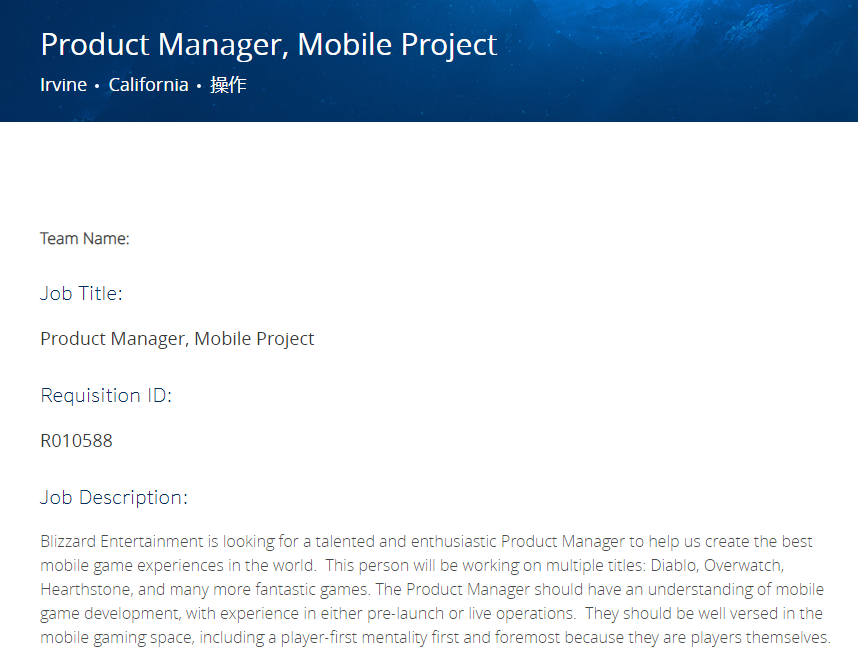The height and width of the screenshot is (660, 858).
Task: Click the word Diablo in the description
Action: point(675,565)
